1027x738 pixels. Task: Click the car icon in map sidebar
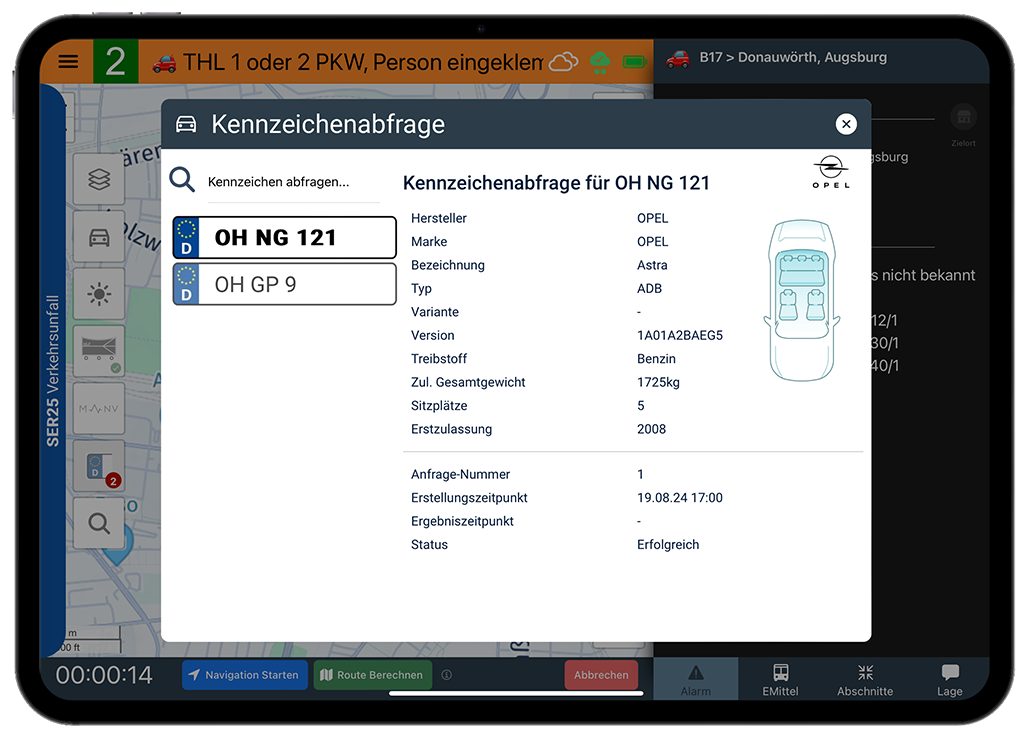(99, 237)
